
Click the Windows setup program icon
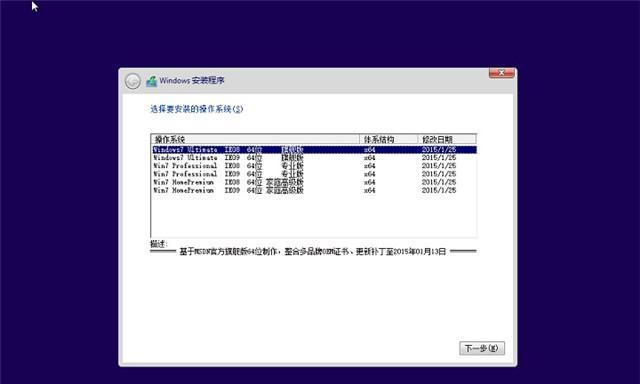point(151,81)
